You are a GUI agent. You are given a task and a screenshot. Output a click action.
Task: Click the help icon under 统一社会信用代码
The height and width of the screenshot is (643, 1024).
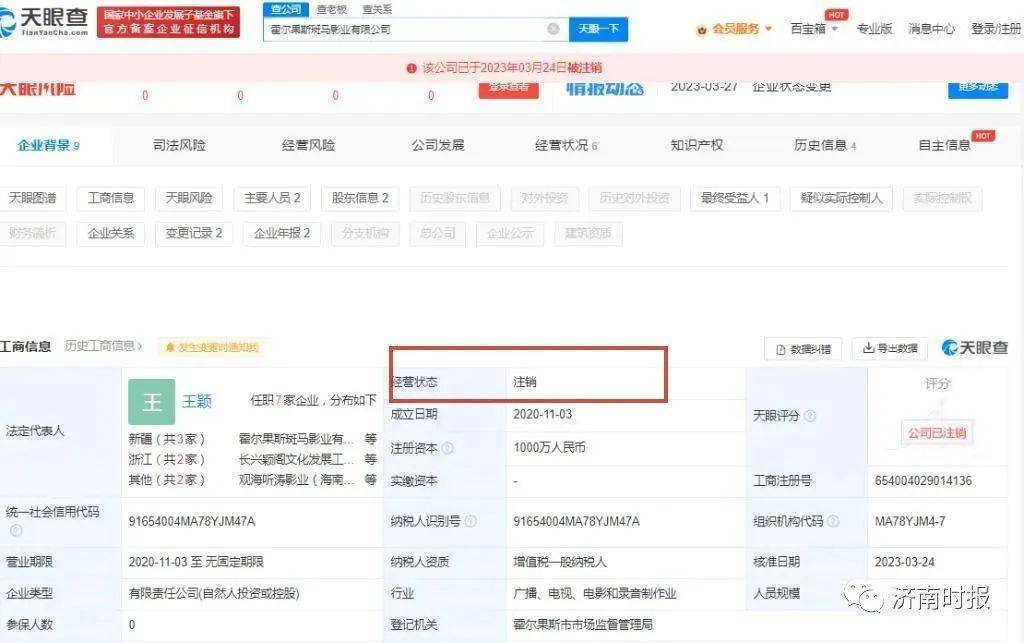coord(16,530)
